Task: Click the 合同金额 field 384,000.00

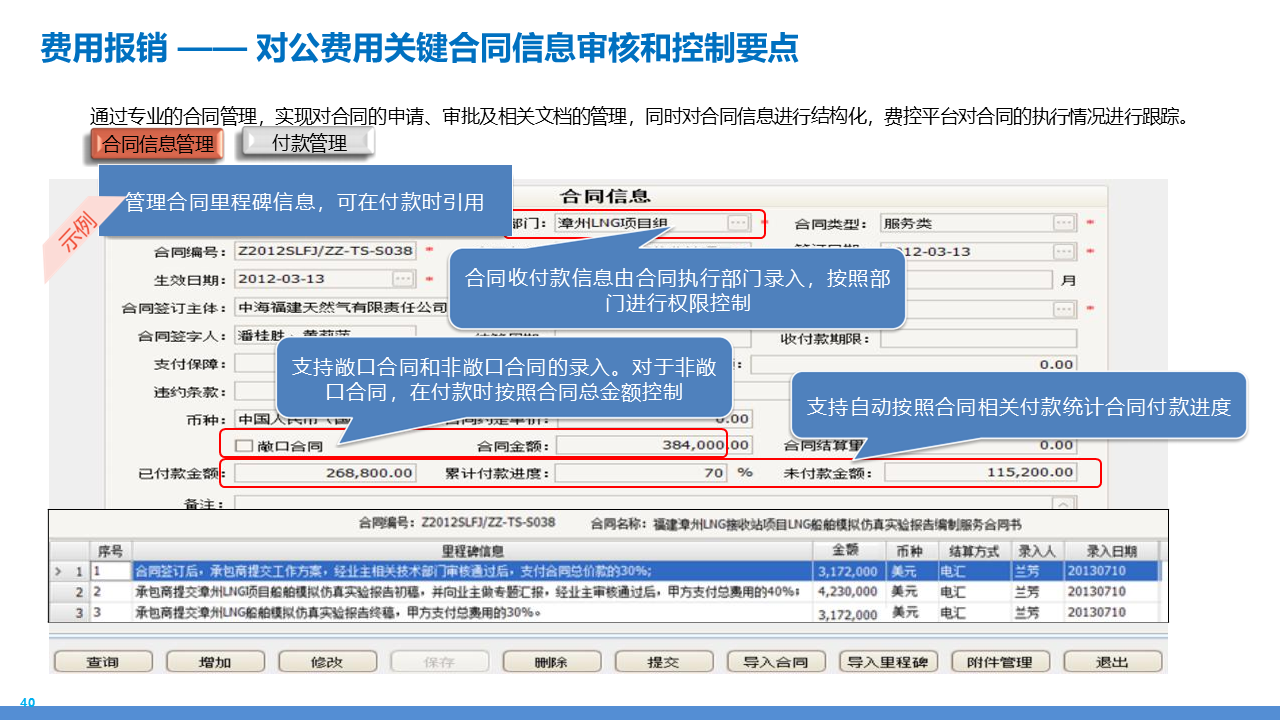Action: pos(654,445)
